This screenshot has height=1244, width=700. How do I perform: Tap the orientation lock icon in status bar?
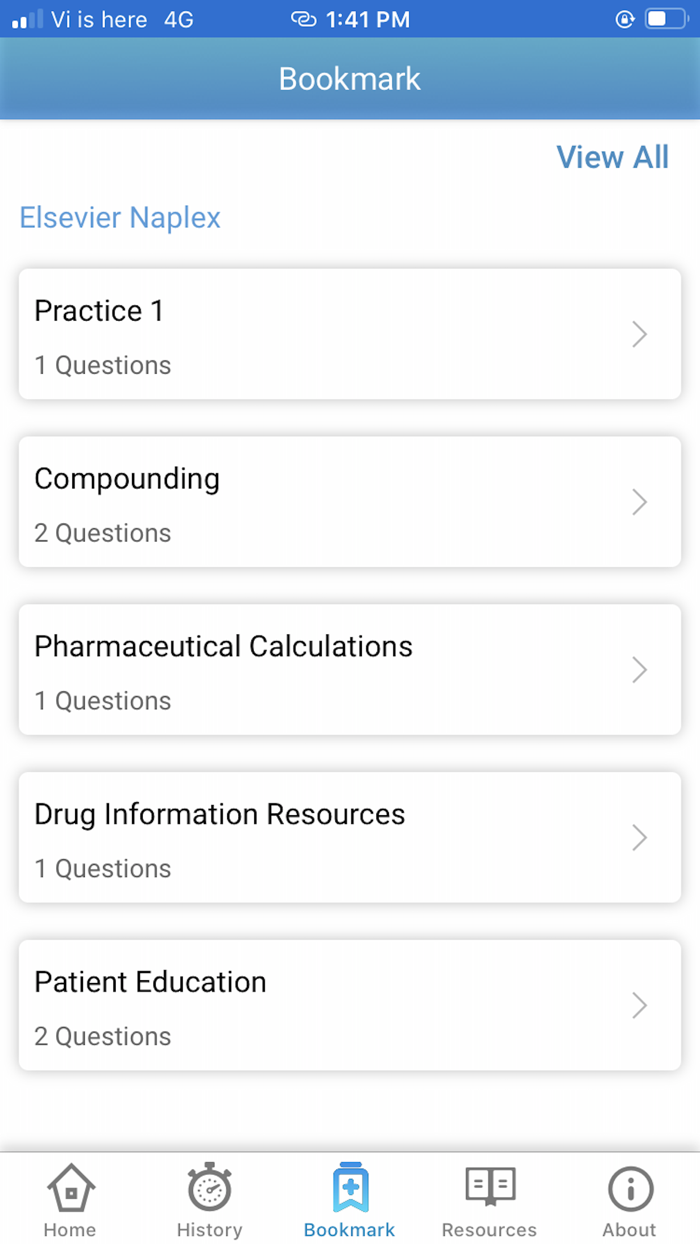(624, 18)
